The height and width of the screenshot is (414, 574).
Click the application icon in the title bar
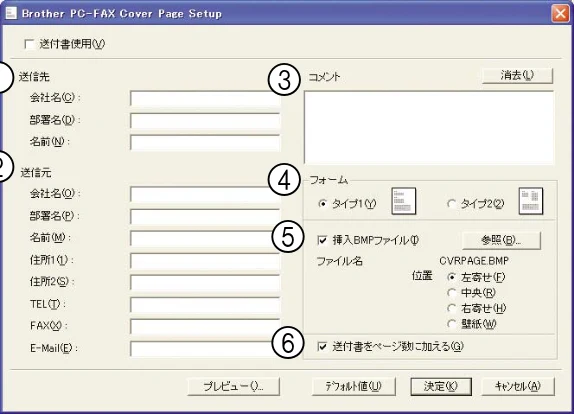(11, 13)
